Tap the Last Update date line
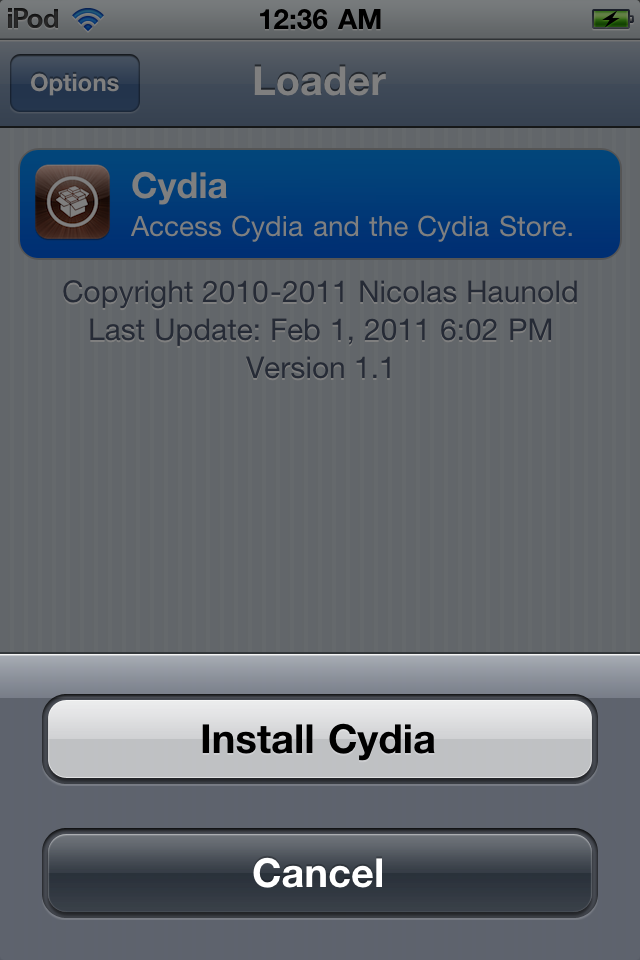Screen dimensions: 640x960 coord(320,330)
